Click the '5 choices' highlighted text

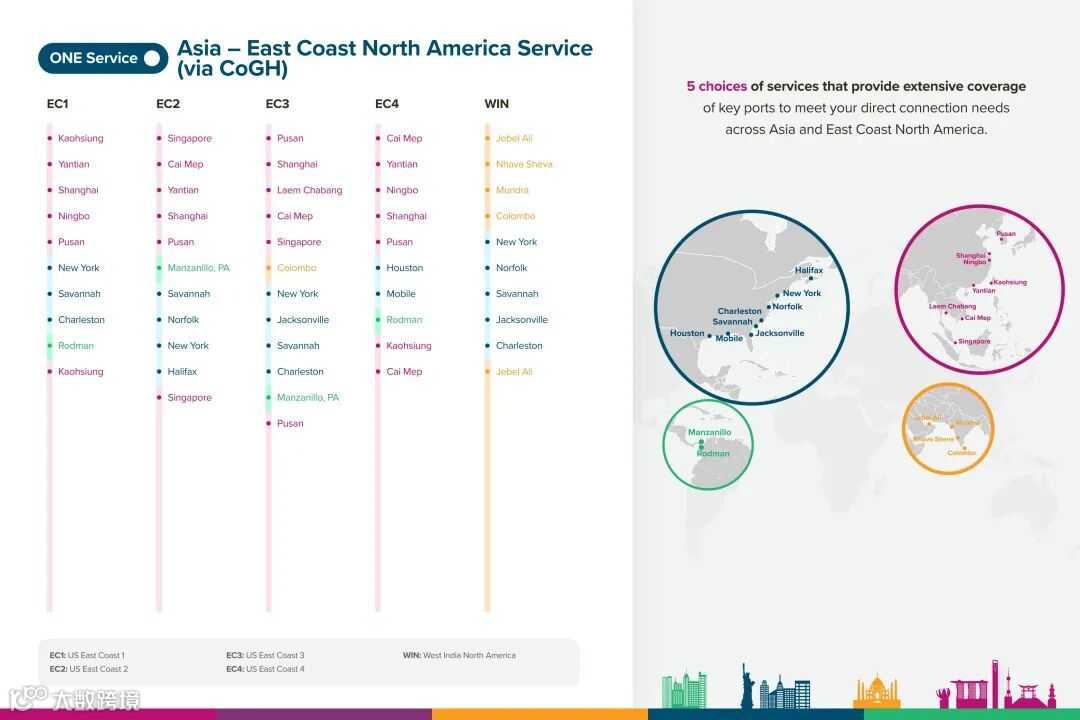(x=716, y=86)
